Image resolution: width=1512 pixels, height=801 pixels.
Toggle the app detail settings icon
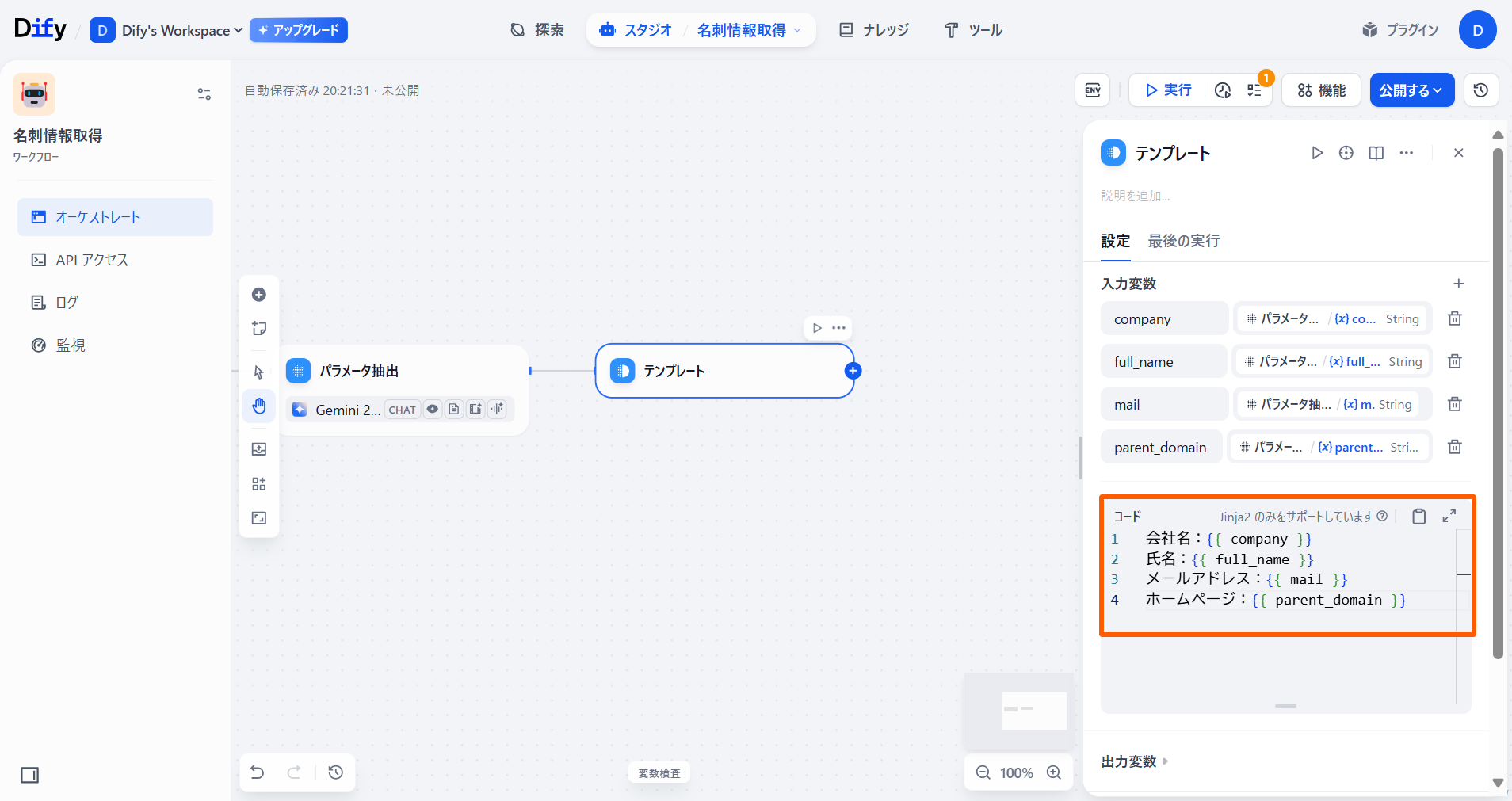[x=204, y=94]
